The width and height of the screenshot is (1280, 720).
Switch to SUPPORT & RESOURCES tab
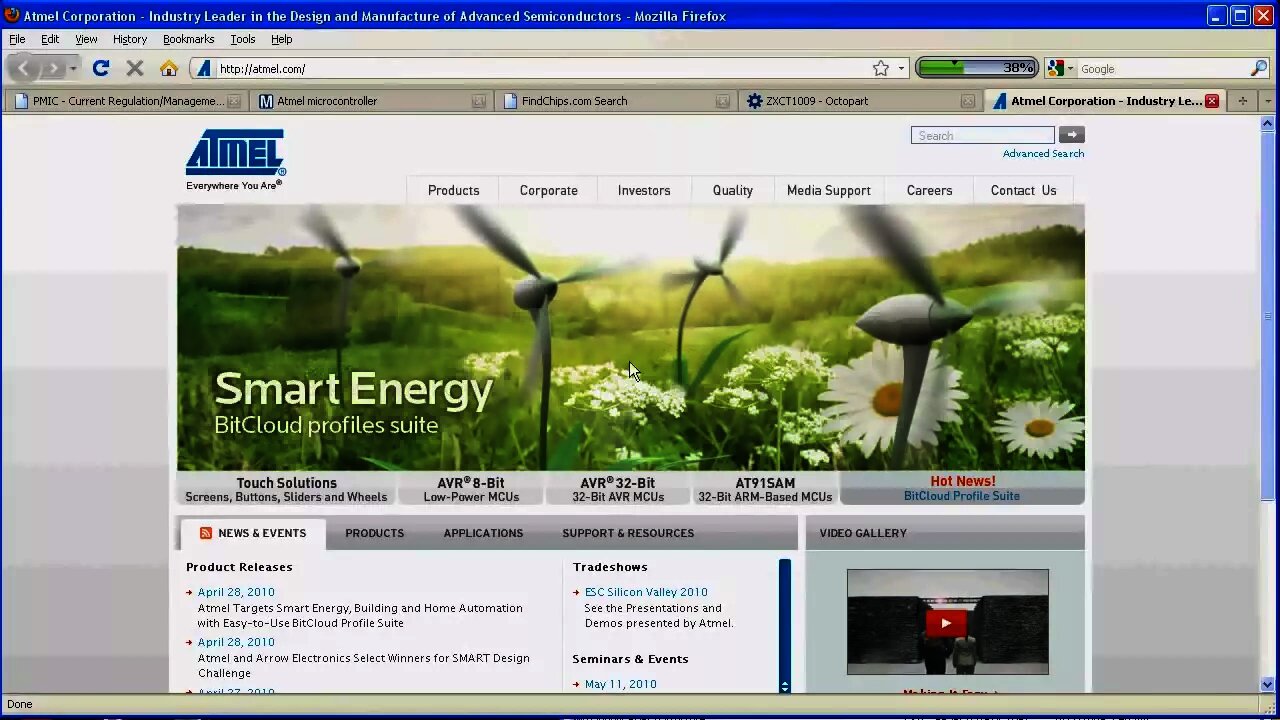pyautogui.click(x=628, y=533)
